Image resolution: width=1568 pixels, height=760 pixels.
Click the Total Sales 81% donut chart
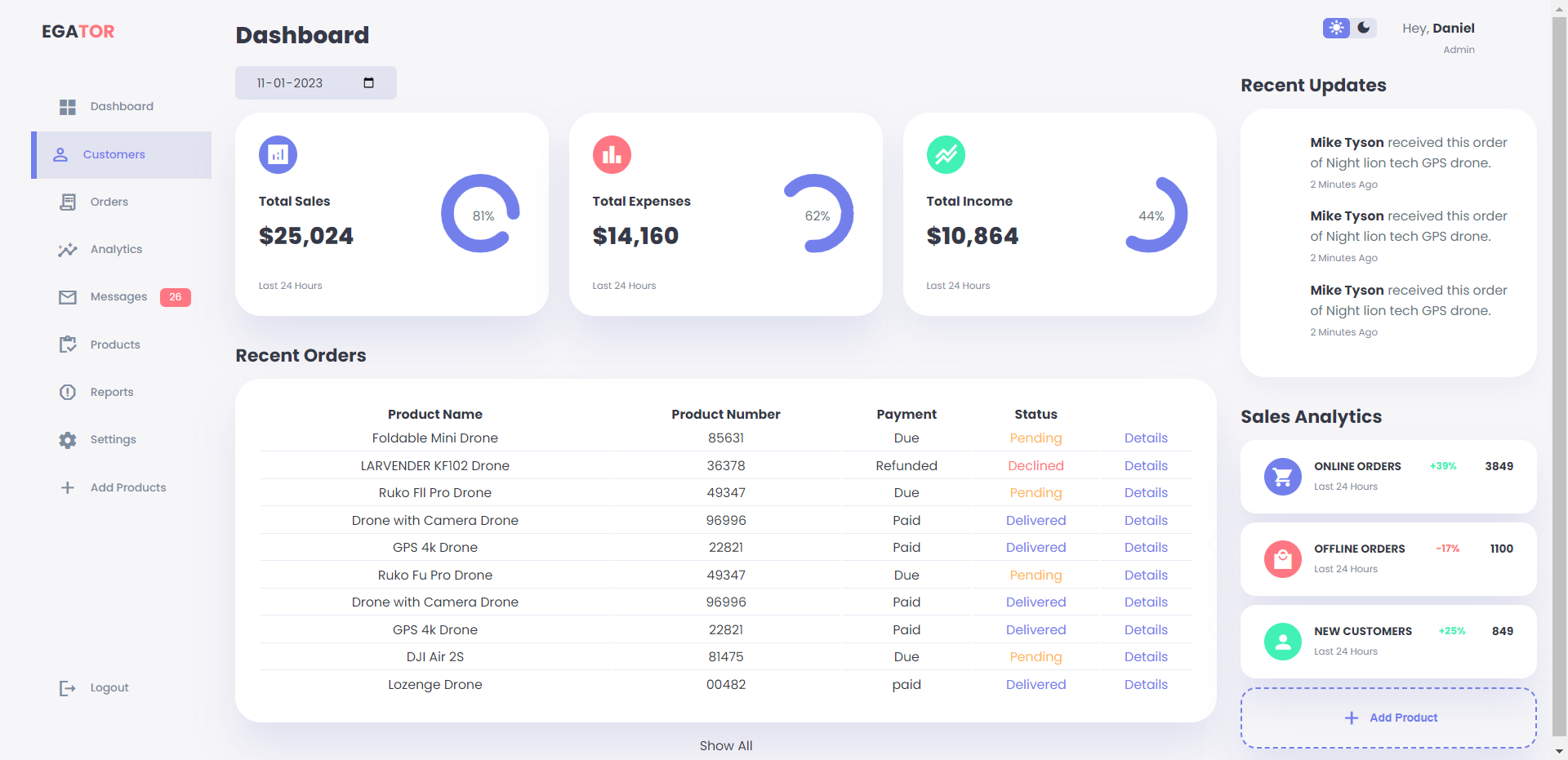tap(480, 214)
